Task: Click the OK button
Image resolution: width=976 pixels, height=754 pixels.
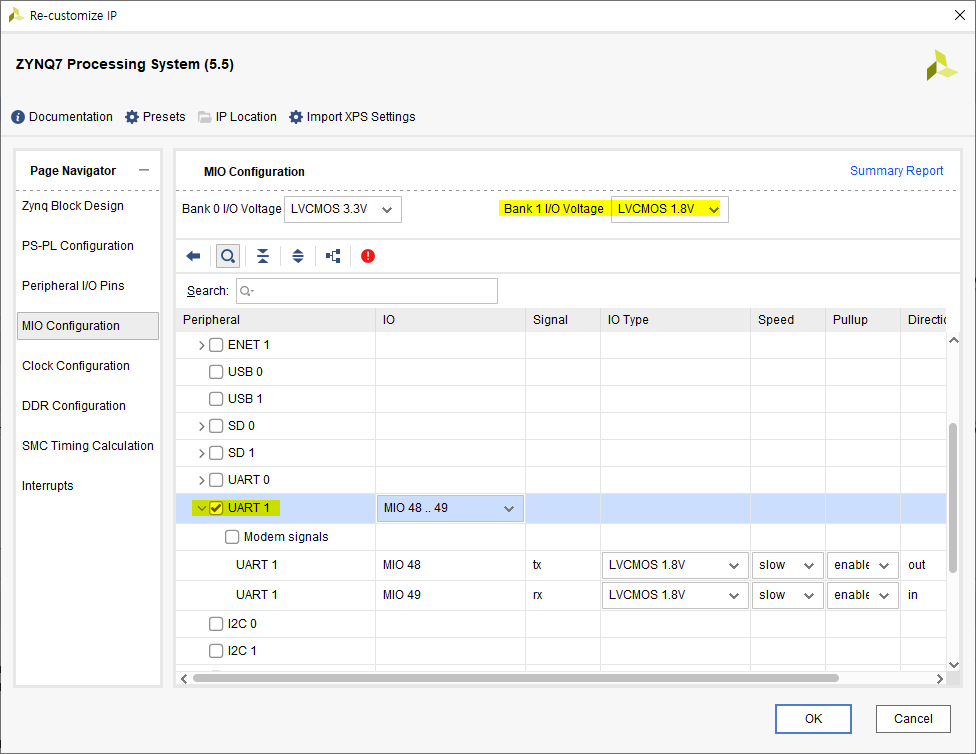Action: click(x=813, y=719)
